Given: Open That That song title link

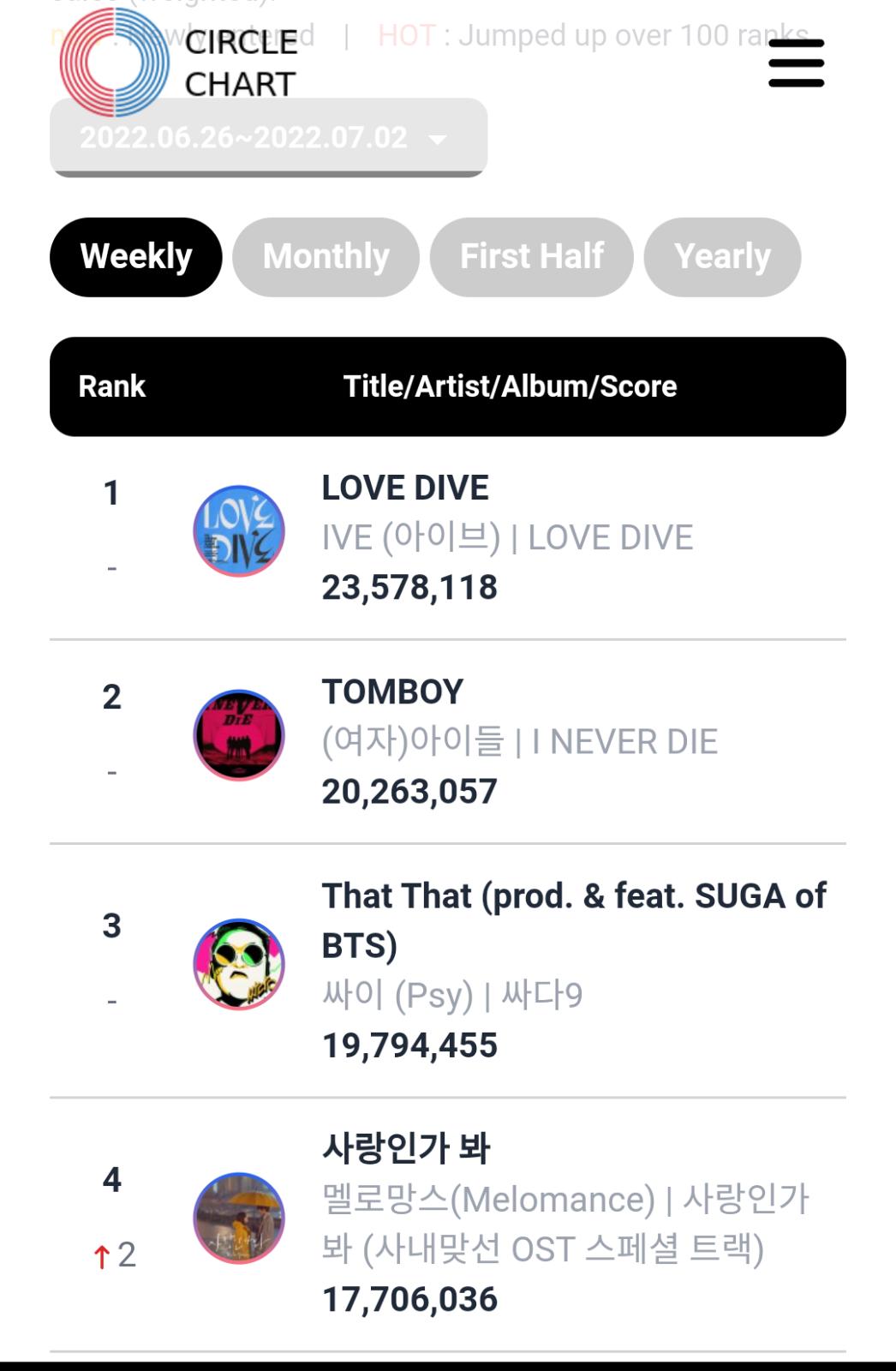Looking at the screenshot, I should pos(574,920).
